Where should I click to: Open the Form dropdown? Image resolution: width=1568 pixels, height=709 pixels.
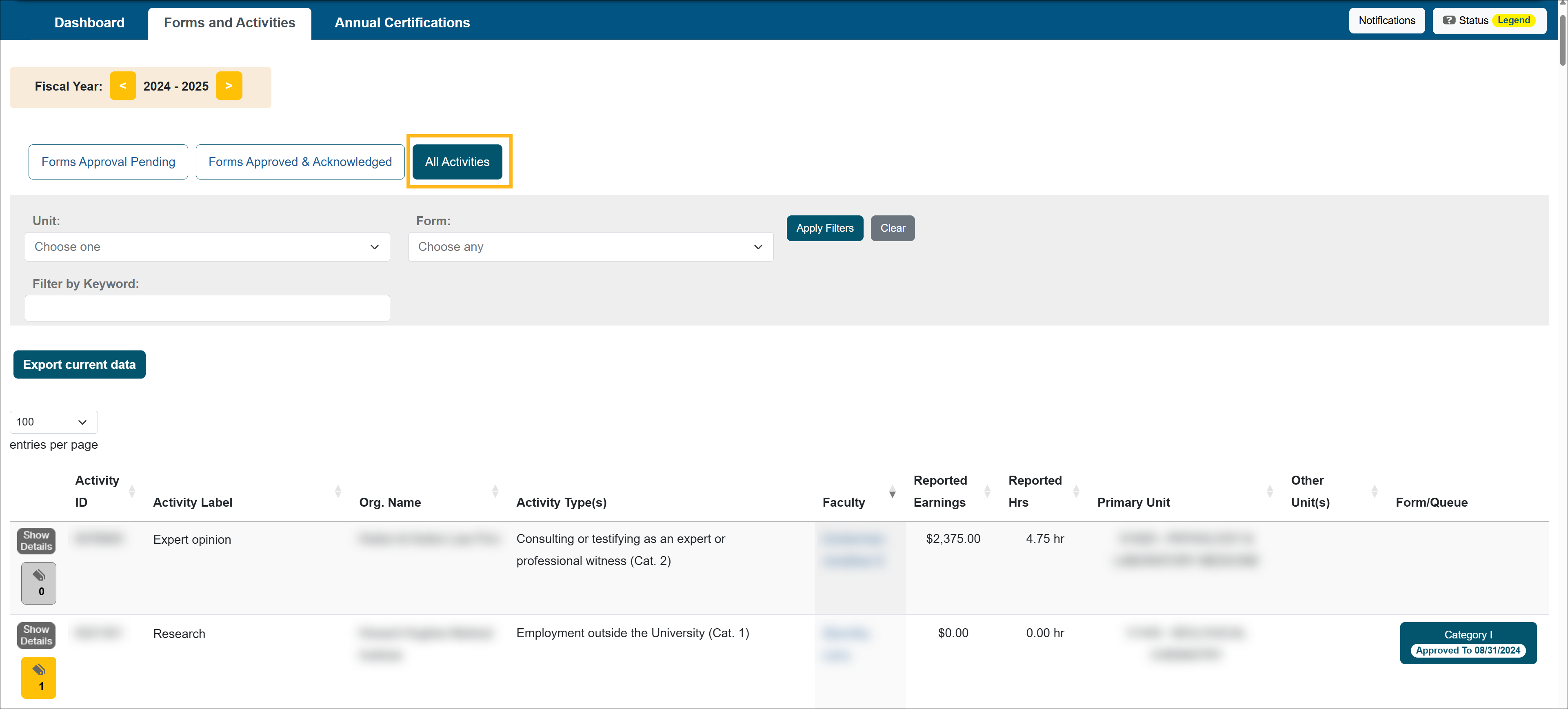pos(591,246)
